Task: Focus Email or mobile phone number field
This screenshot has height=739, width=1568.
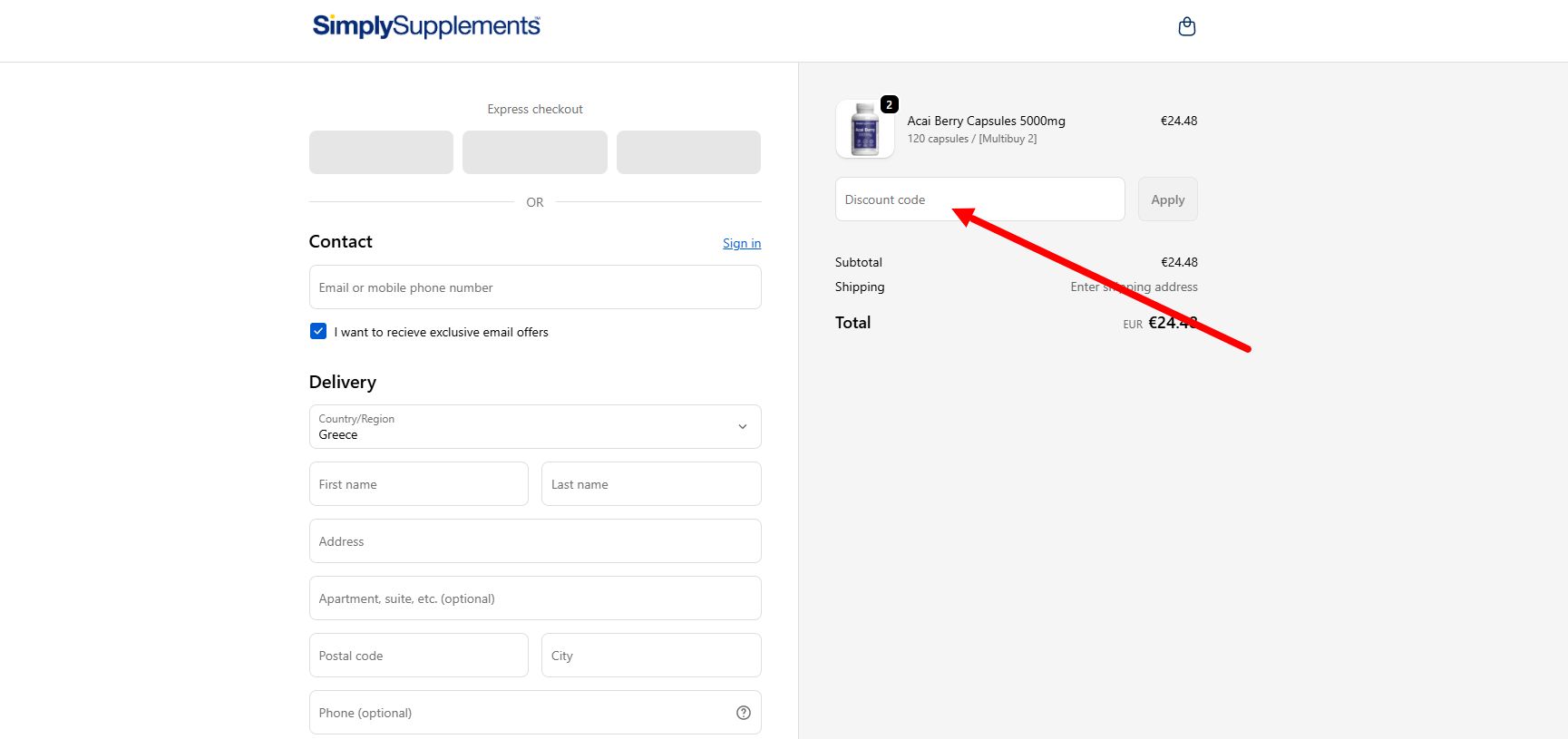Action: coord(535,287)
